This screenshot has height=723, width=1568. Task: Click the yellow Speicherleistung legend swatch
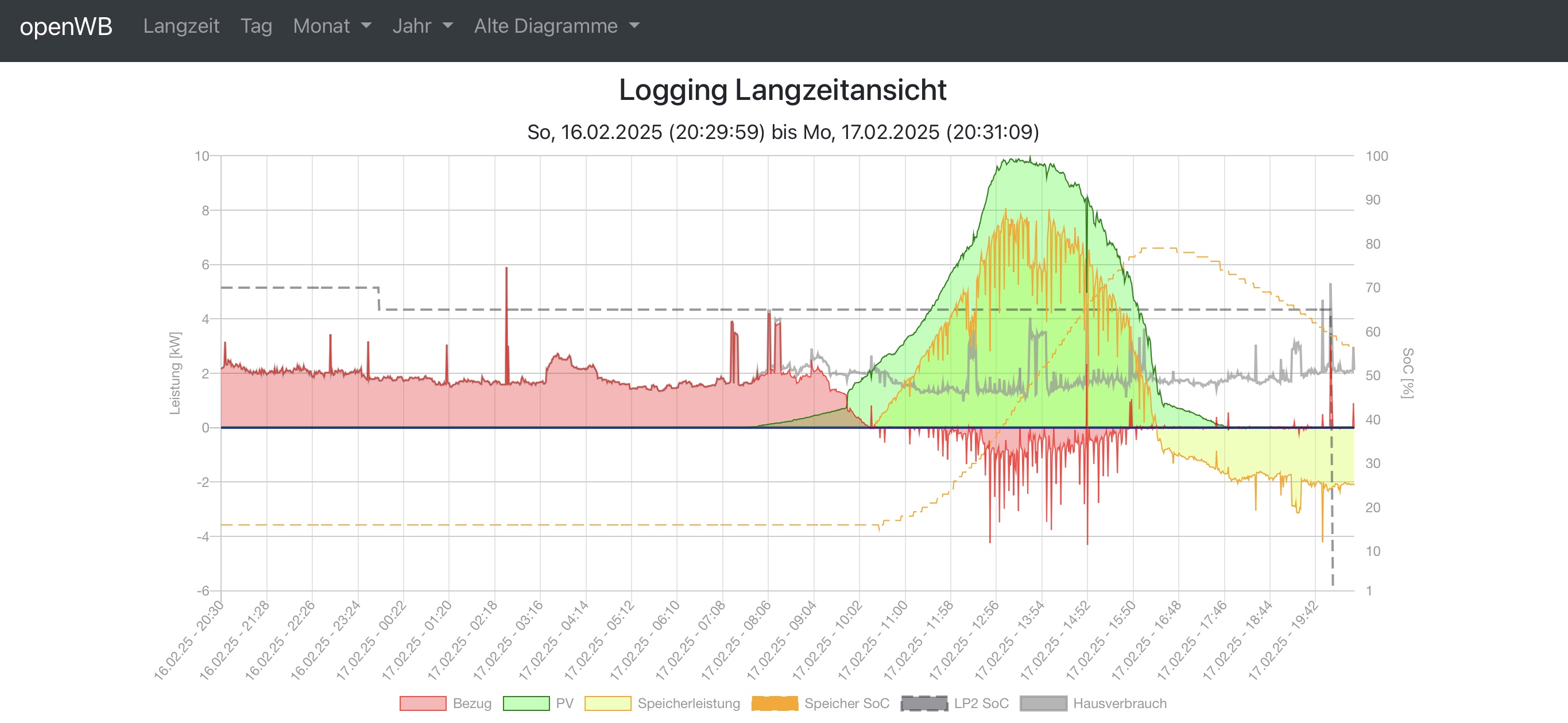click(607, 703)
